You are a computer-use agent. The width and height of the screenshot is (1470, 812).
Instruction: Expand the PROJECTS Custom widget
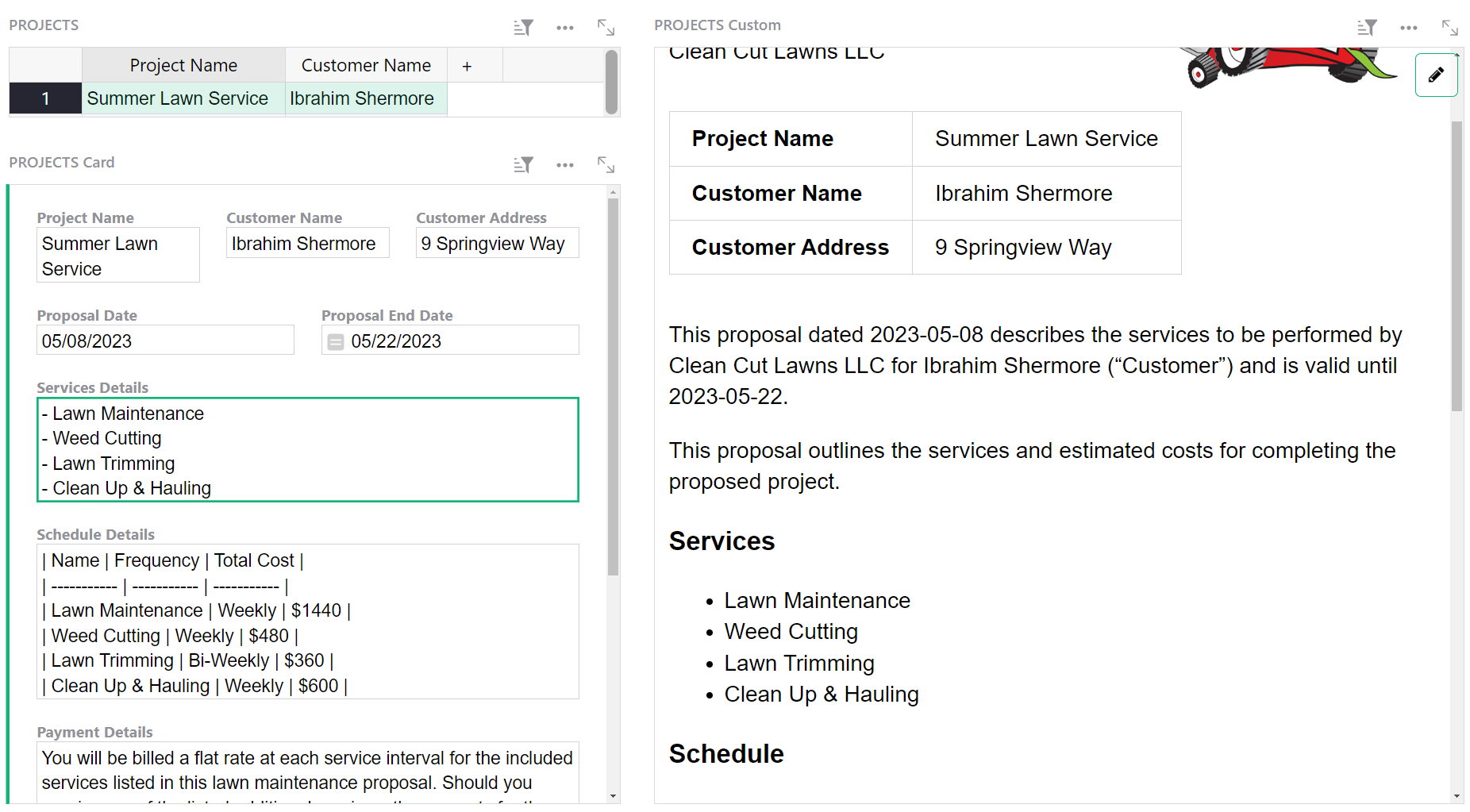[1449, 28]
